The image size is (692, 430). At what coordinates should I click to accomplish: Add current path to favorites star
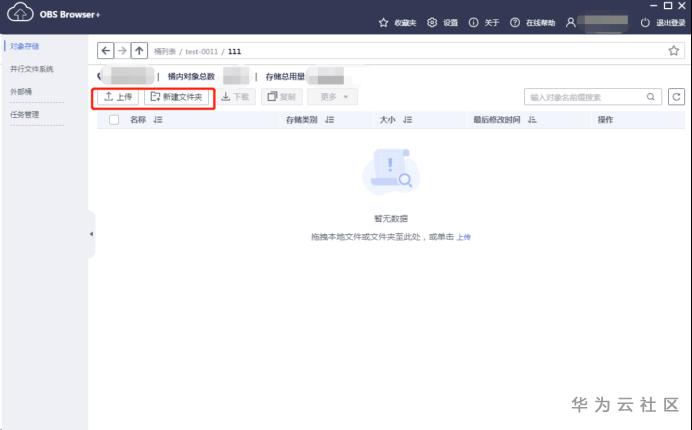click(673, 50)
